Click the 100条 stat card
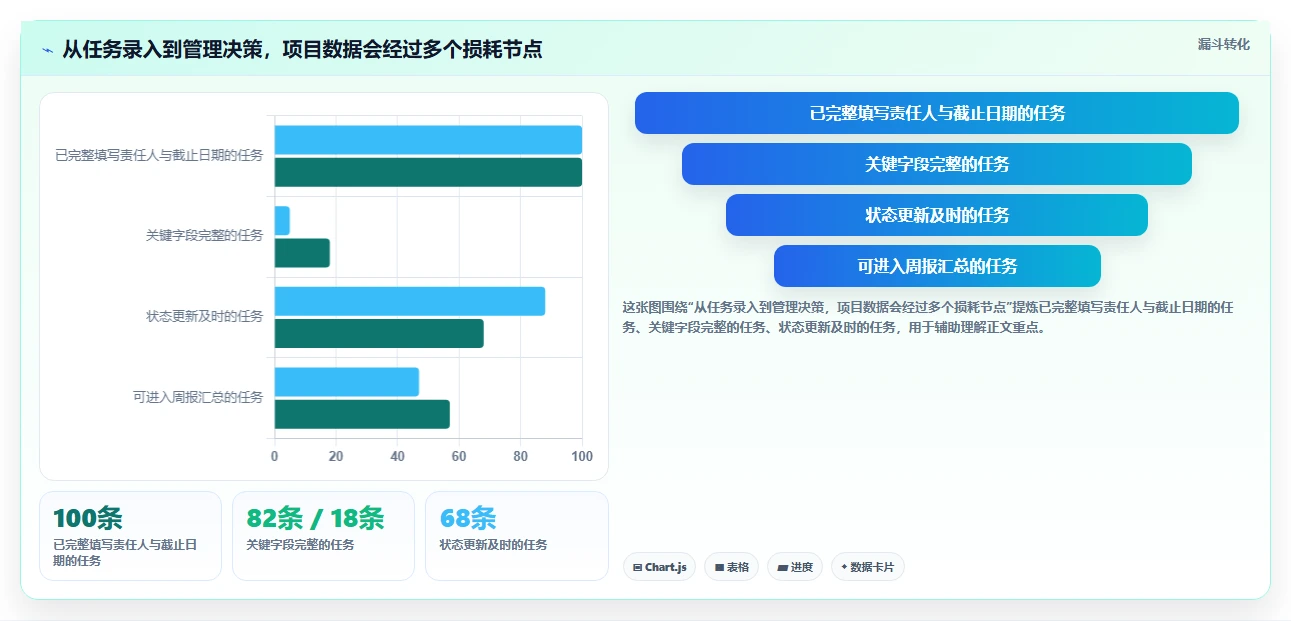Screen dimensions: 1291x621 130,536
